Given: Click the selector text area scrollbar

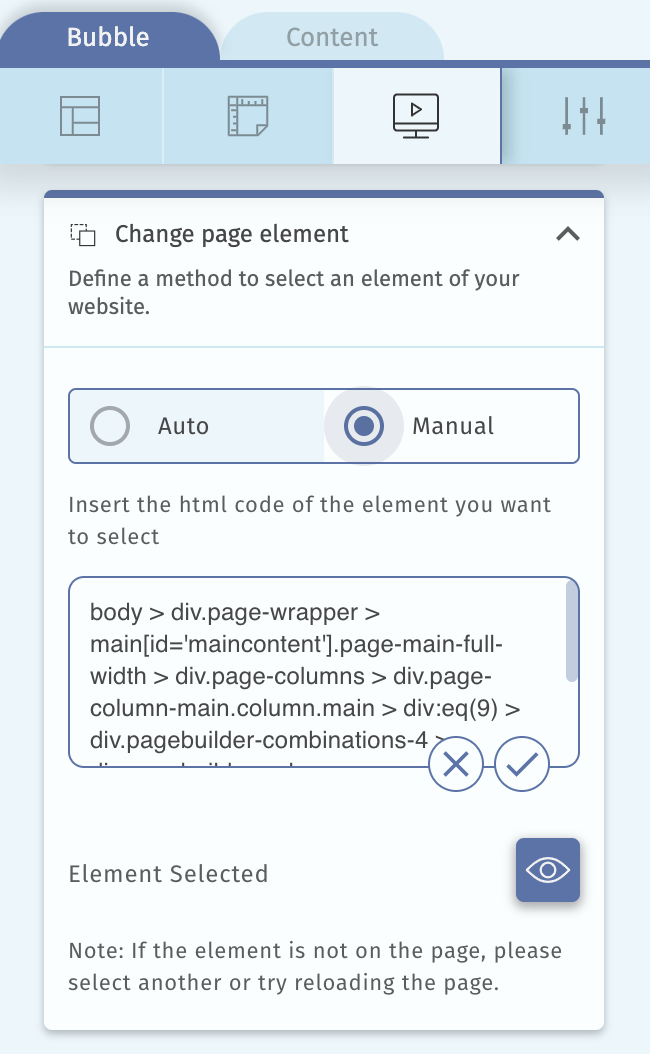Looking at the screenshot, I should coord(571,632).
